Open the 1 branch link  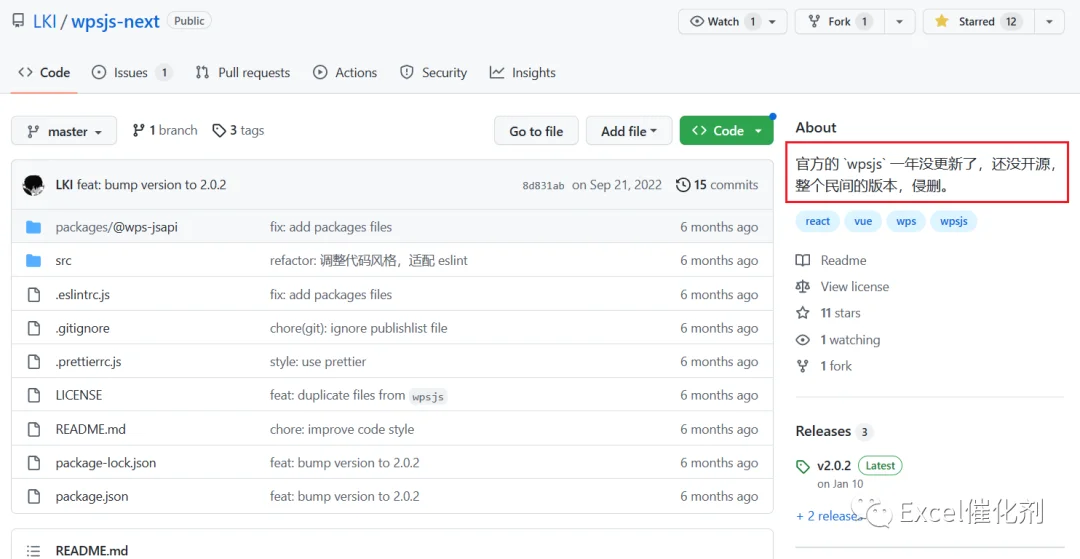click(x=165, y=130)
